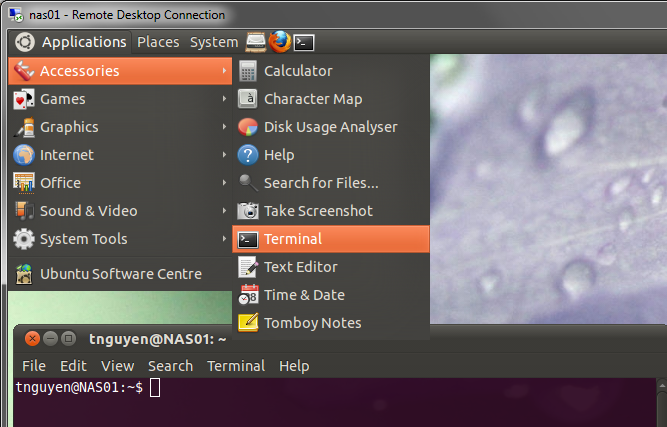
Task: Click the Search for Files magnifier icon
Action: (x=248, y=183)
